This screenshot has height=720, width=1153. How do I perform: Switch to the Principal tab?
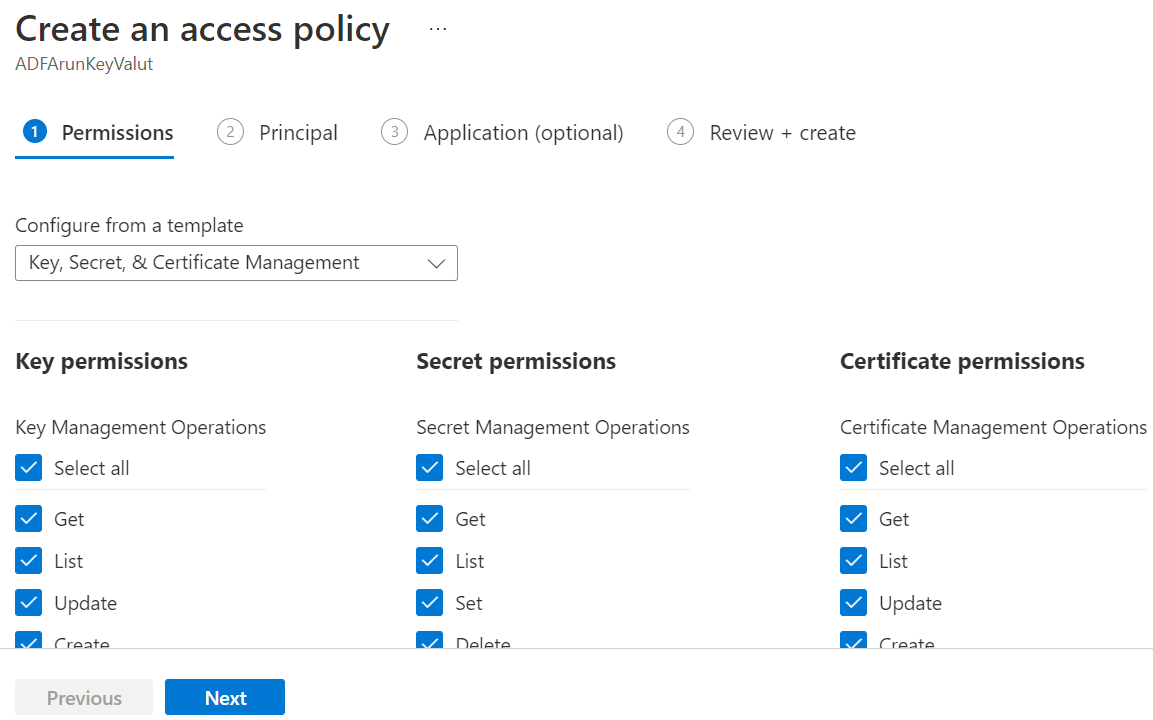(x=298, y=133)
